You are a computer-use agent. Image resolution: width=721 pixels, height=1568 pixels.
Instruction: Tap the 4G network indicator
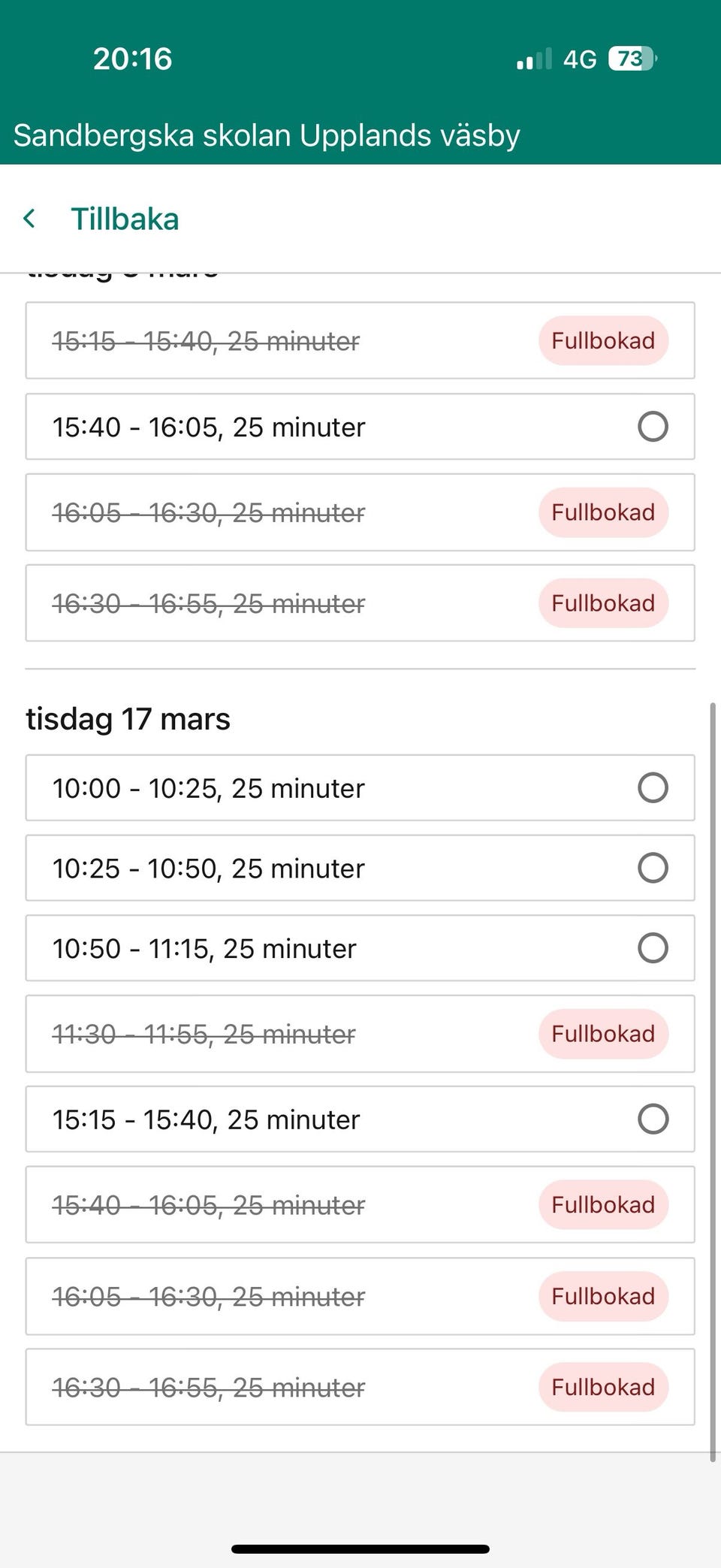[580, 59]
